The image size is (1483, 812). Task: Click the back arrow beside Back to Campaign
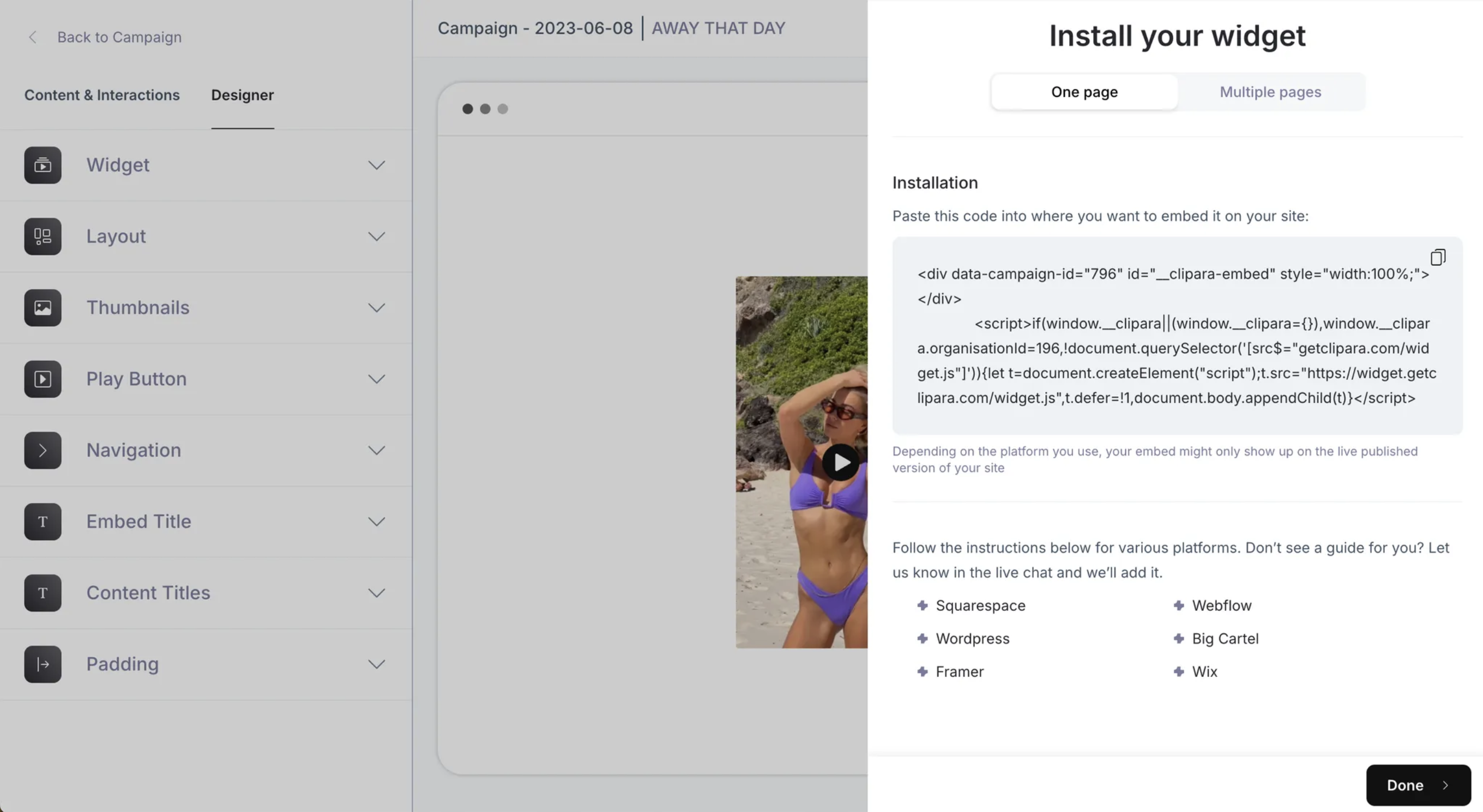(x=33, y=38)
